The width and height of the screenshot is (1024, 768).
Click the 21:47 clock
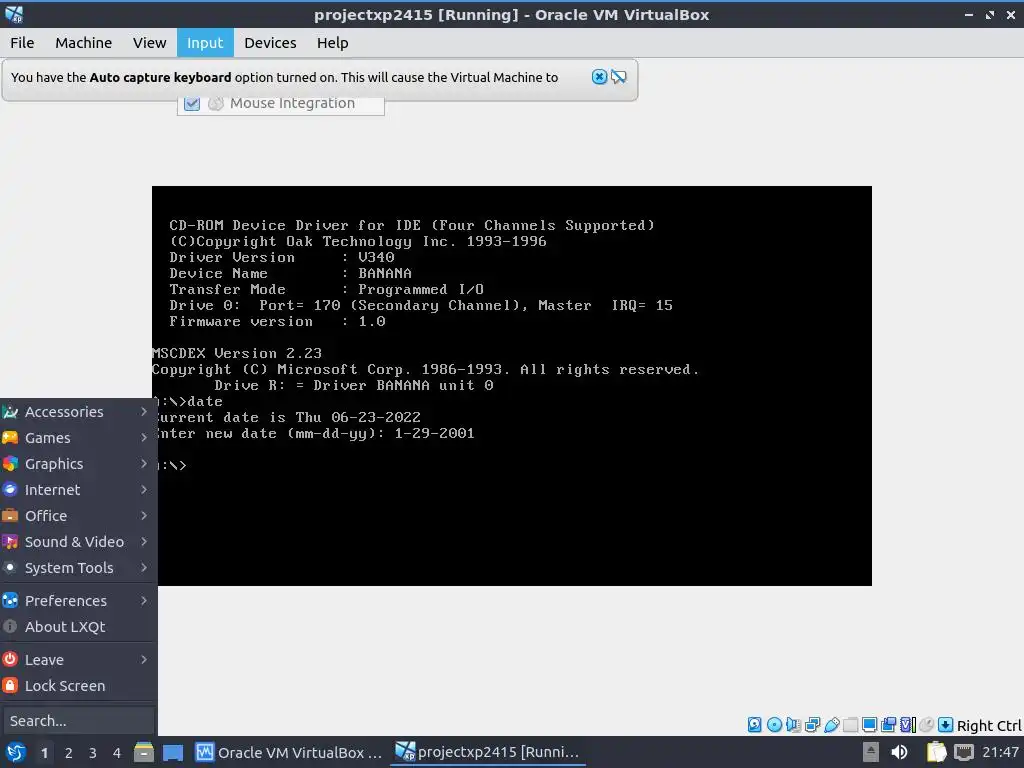coord(1000,752)
